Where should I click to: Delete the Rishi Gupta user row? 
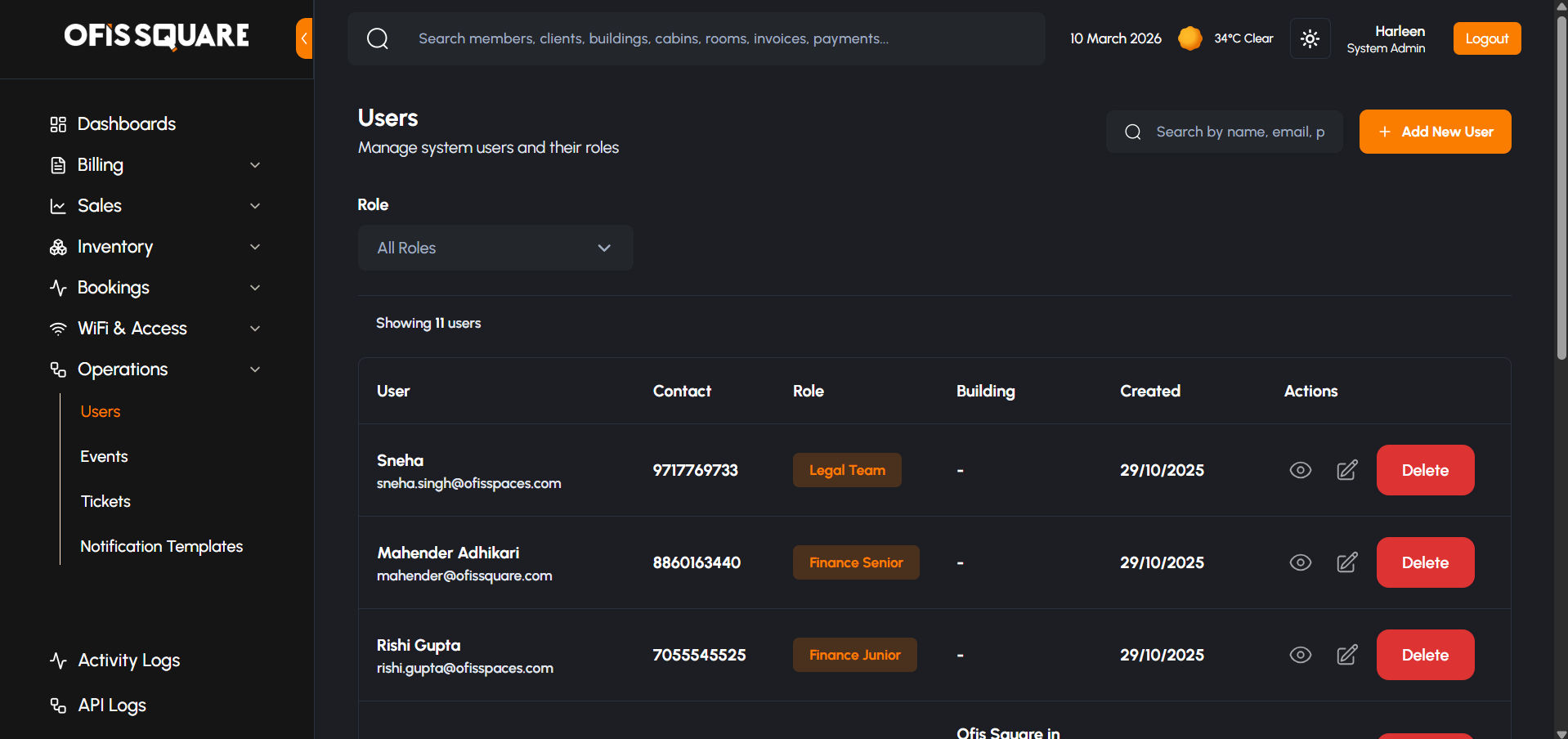click(x=1425, y=655)
